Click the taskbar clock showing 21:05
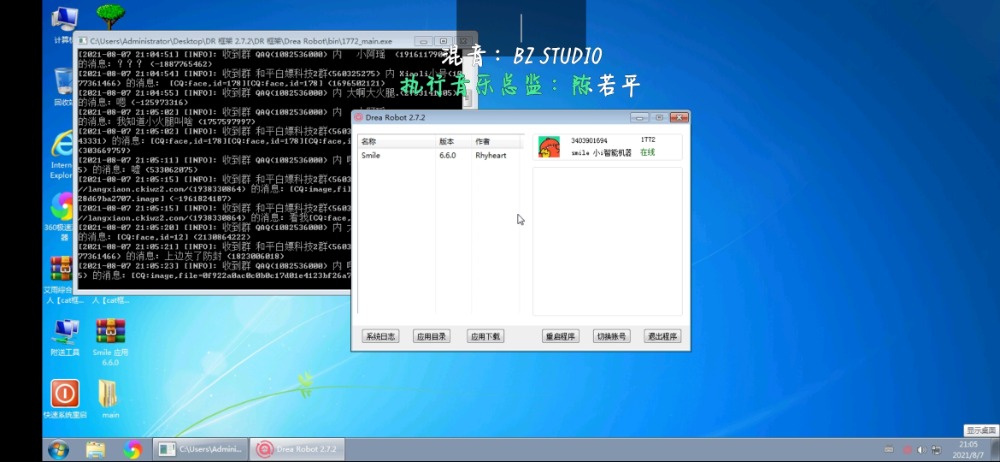1000x462 pixels. pos(968,449)
